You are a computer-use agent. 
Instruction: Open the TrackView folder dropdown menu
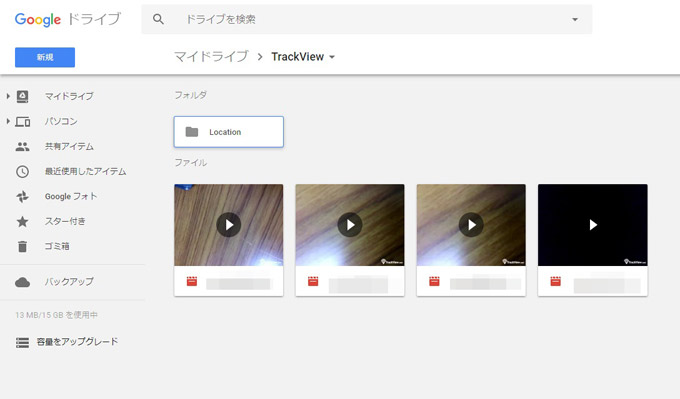[332, 57]
